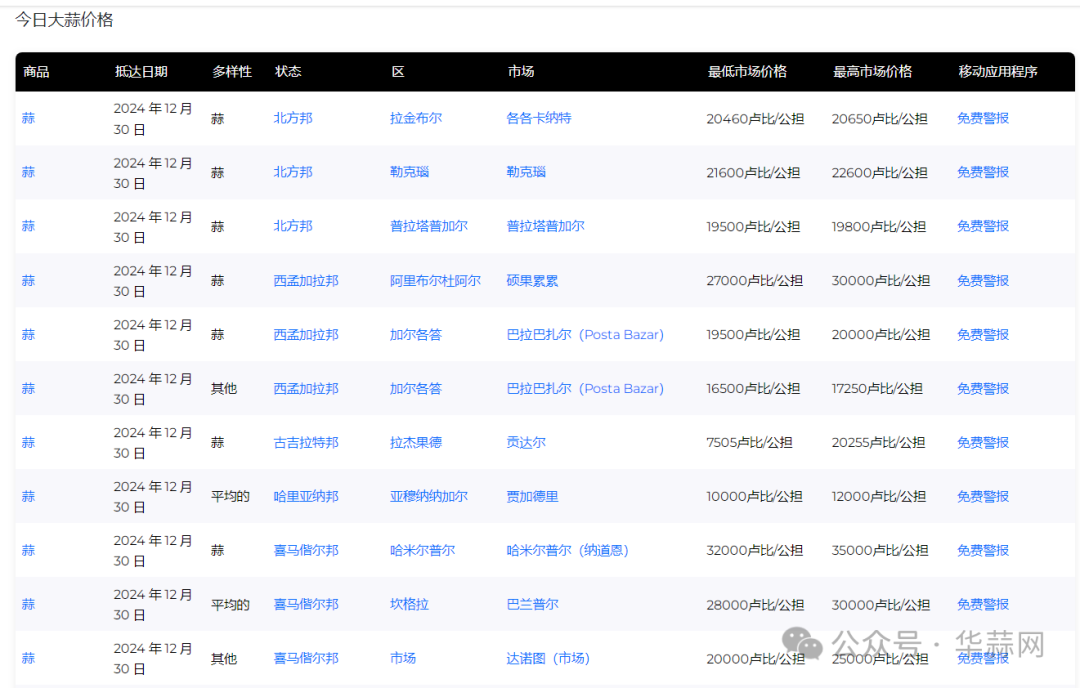Click the 达诺图（市场）market link
This screenshot has width=1080, height=688.
[x=548, y=658]
